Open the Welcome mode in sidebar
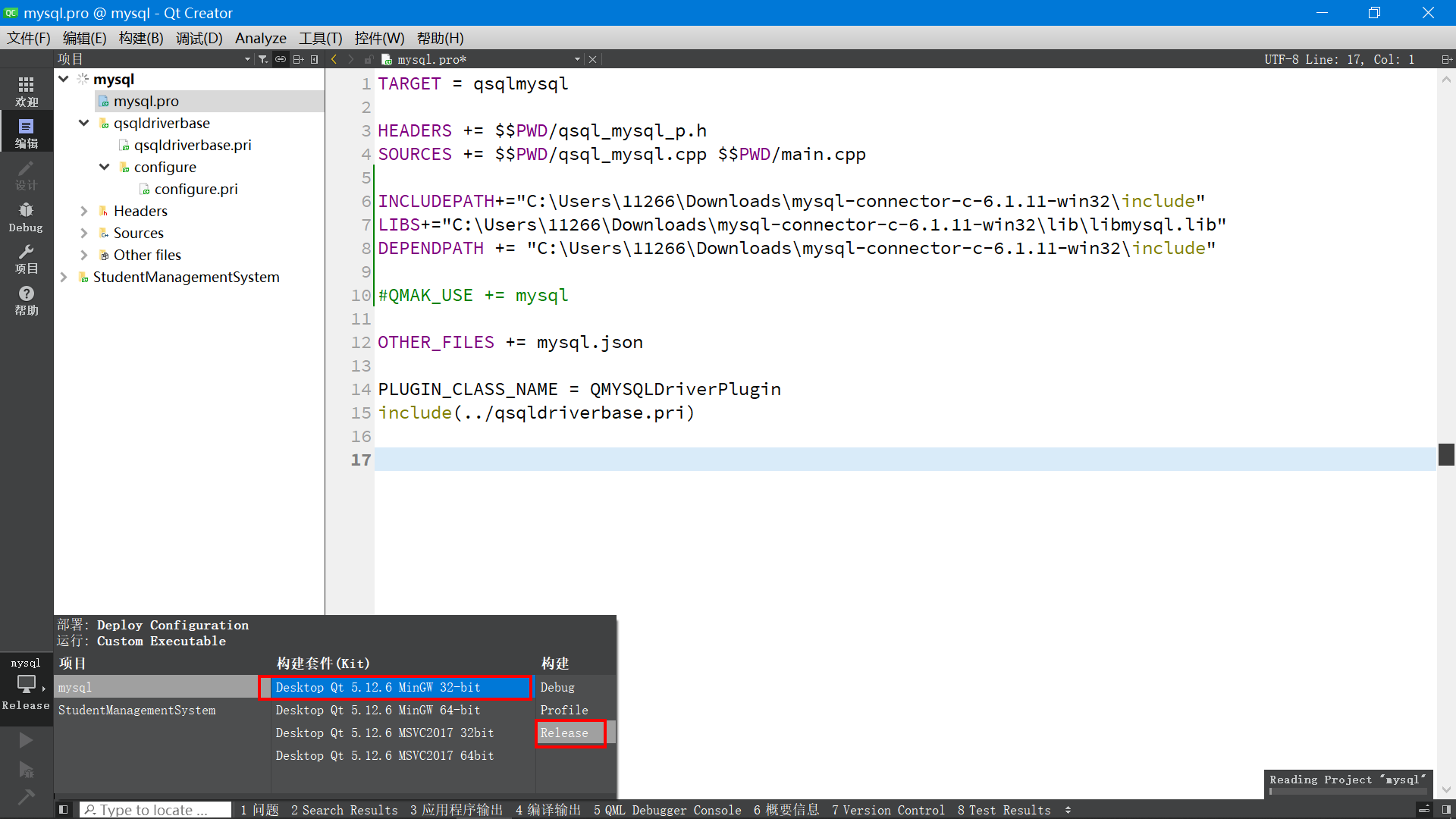 (x=26, y=91)
